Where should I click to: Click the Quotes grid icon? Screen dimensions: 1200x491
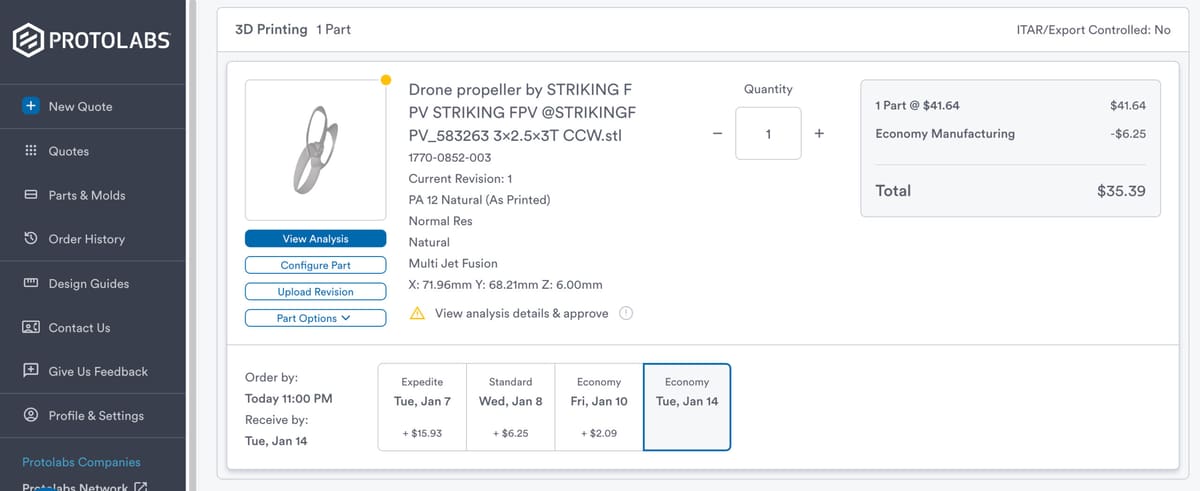tap(30, 151)
